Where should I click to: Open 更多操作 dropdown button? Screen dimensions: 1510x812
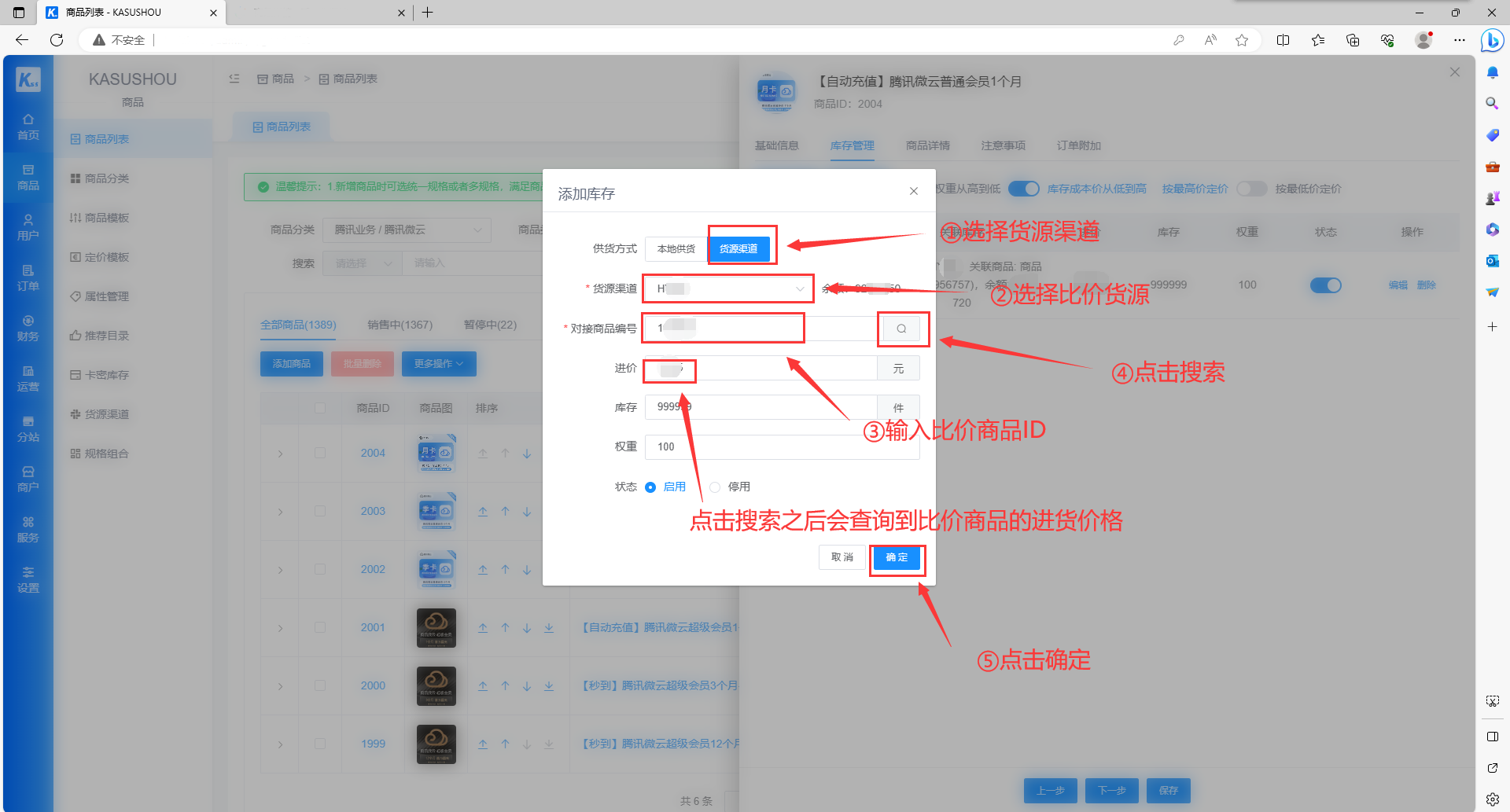439,364
